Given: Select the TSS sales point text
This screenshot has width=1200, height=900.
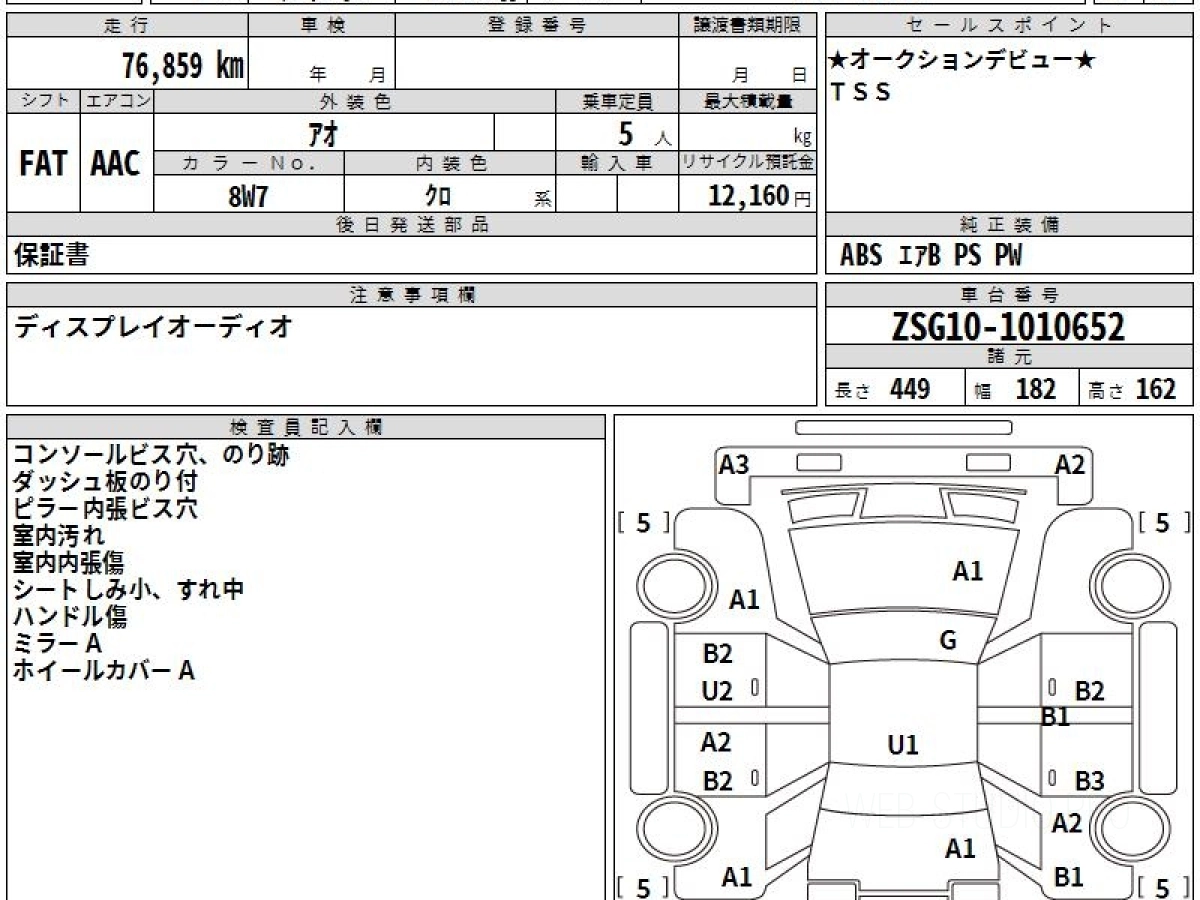Looking at the screenshot, I should click(861, 93).
